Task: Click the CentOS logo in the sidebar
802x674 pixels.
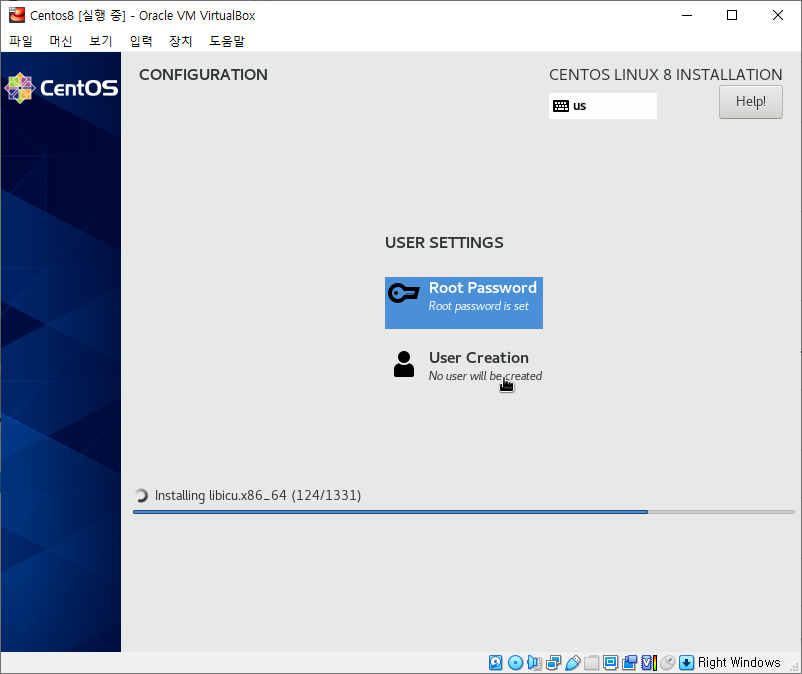Action: (x=61, y=88)
